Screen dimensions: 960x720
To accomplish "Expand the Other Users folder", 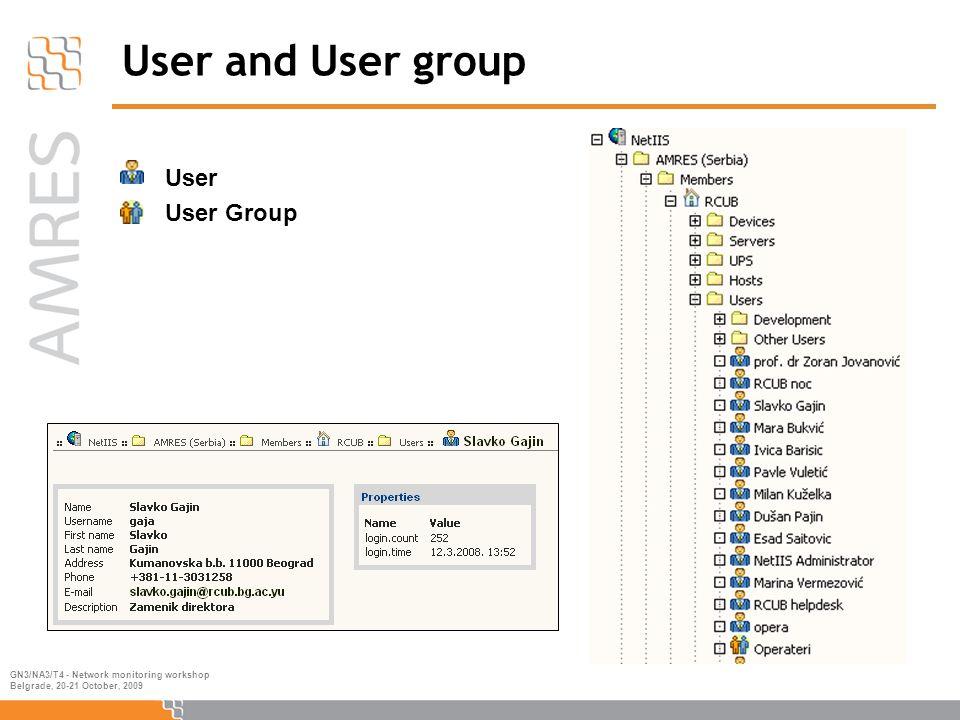I will pos(720,339).
